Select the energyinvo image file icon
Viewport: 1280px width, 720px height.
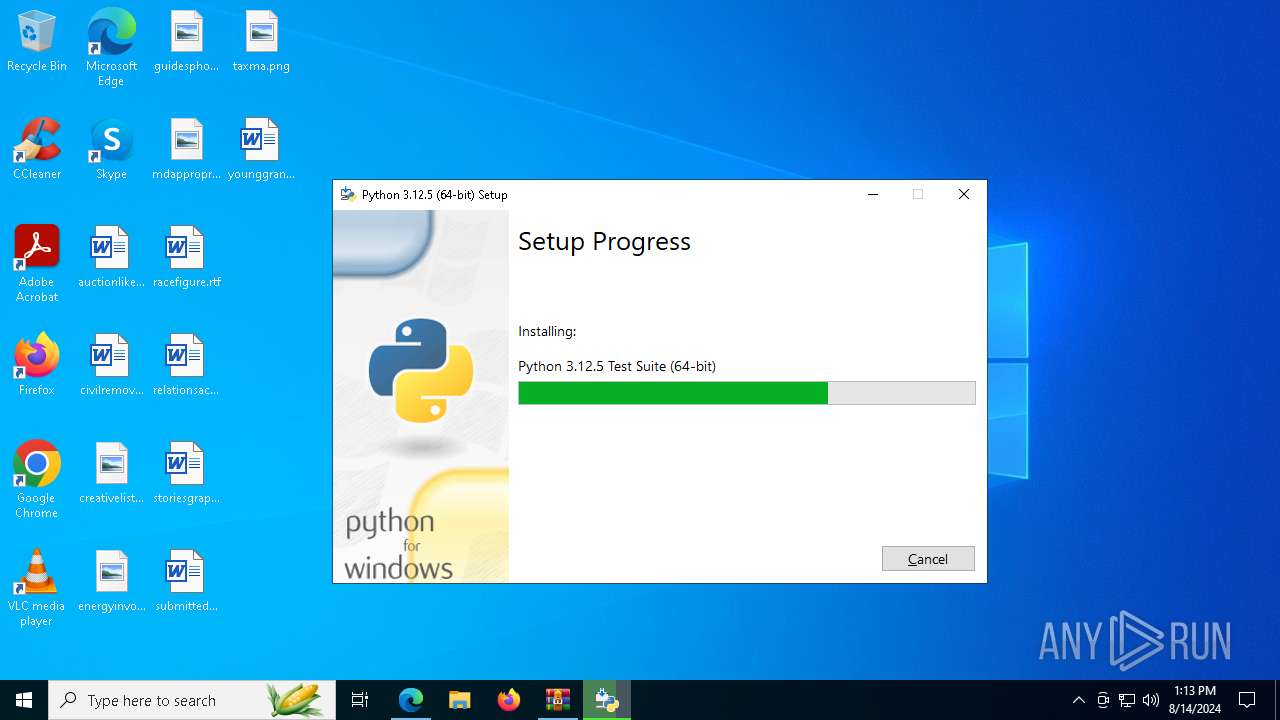(x=111, y=582)
